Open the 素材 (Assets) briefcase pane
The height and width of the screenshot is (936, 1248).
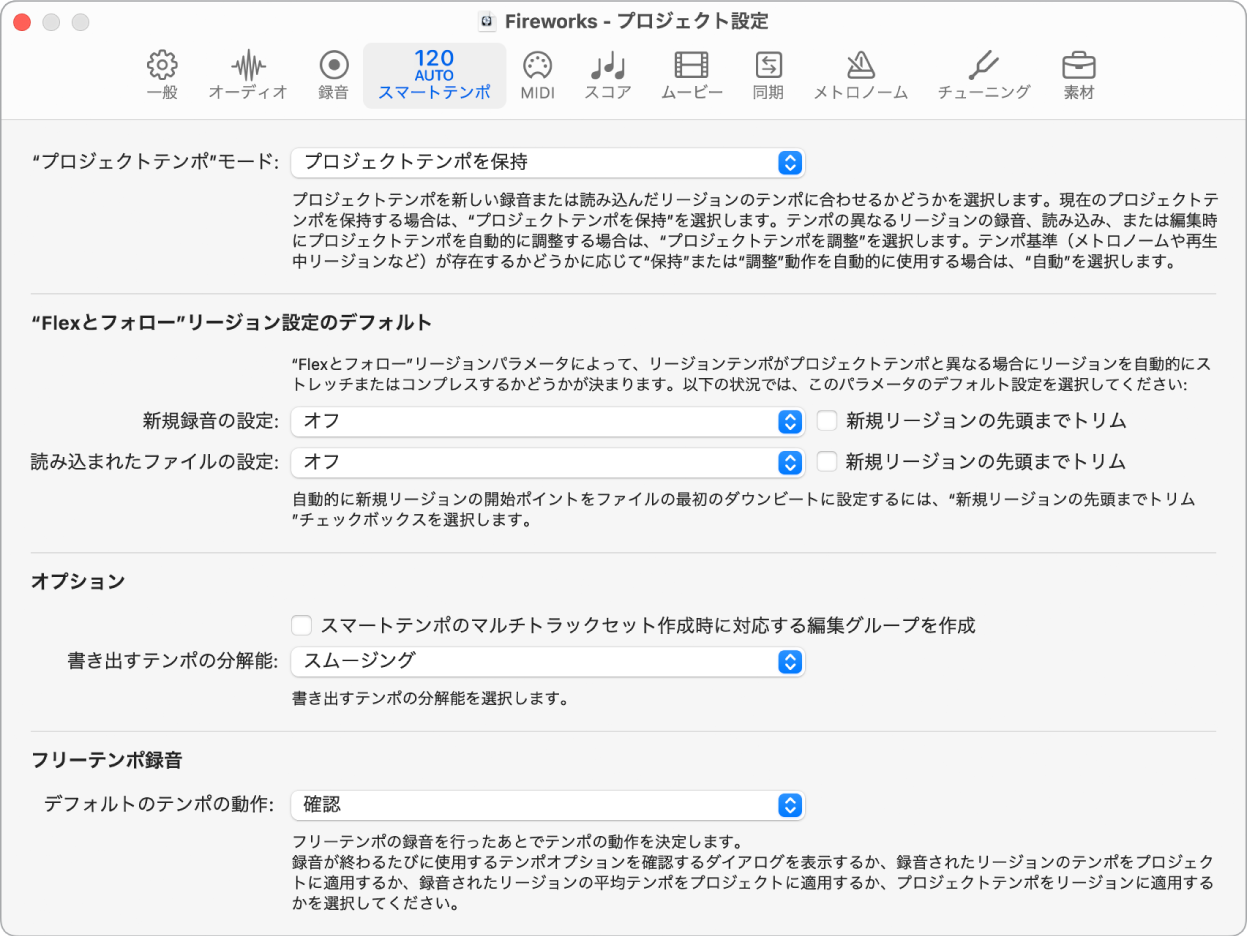point(1078,76)
